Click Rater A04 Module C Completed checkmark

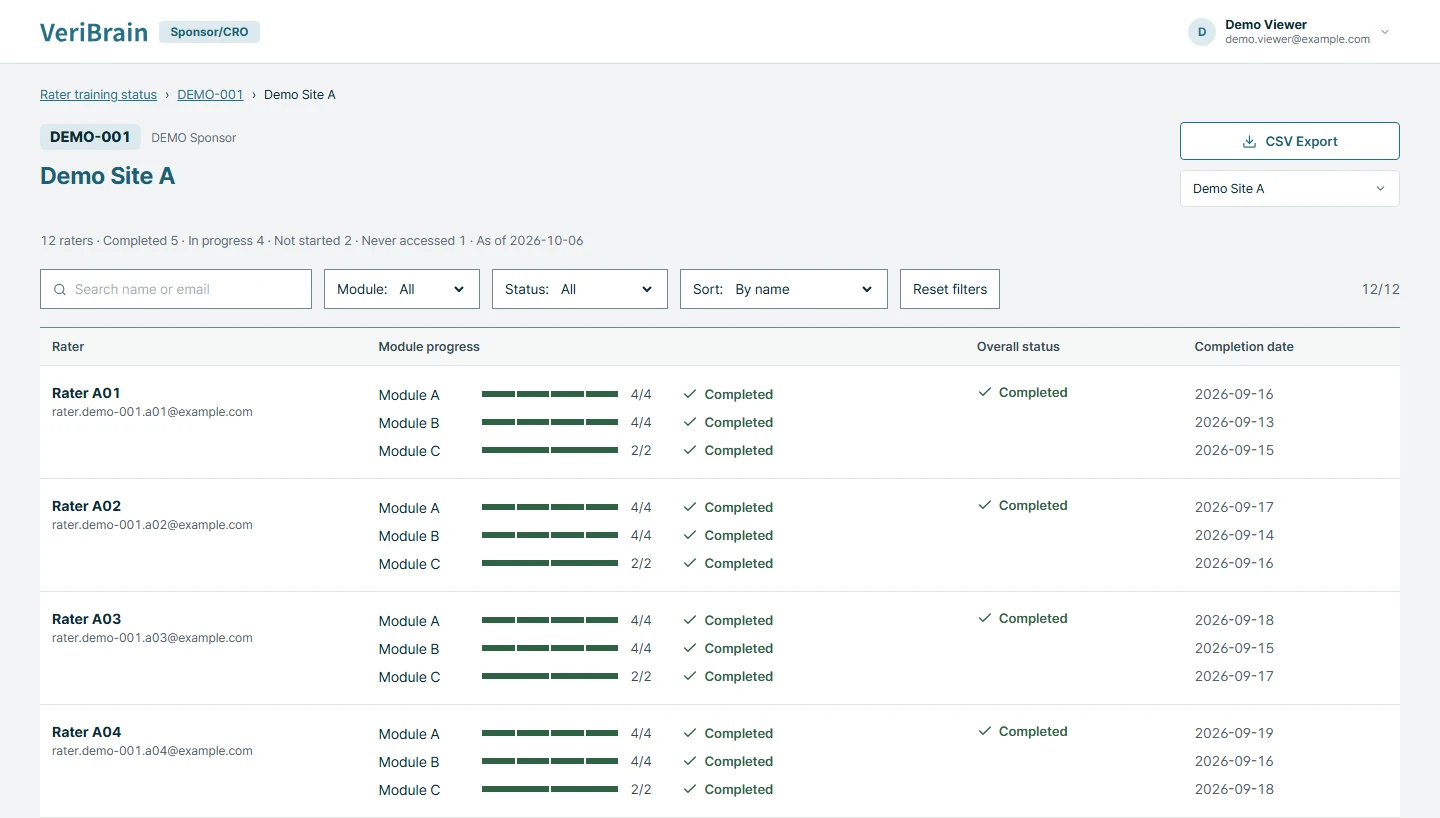690,789
